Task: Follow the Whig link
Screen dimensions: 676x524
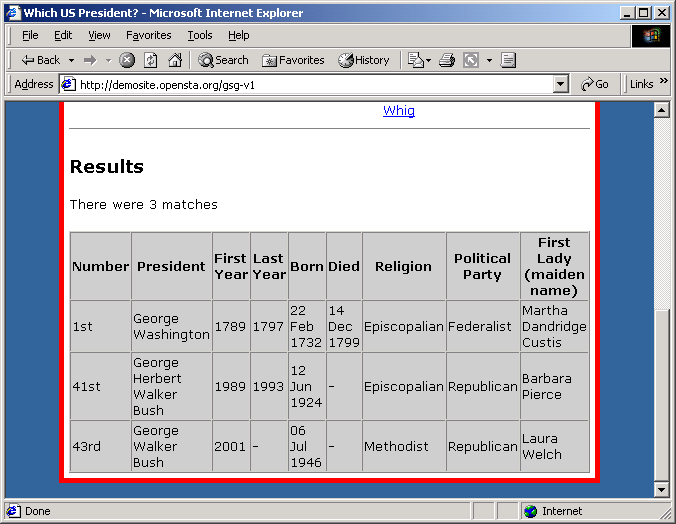Action: coord(399,110)
